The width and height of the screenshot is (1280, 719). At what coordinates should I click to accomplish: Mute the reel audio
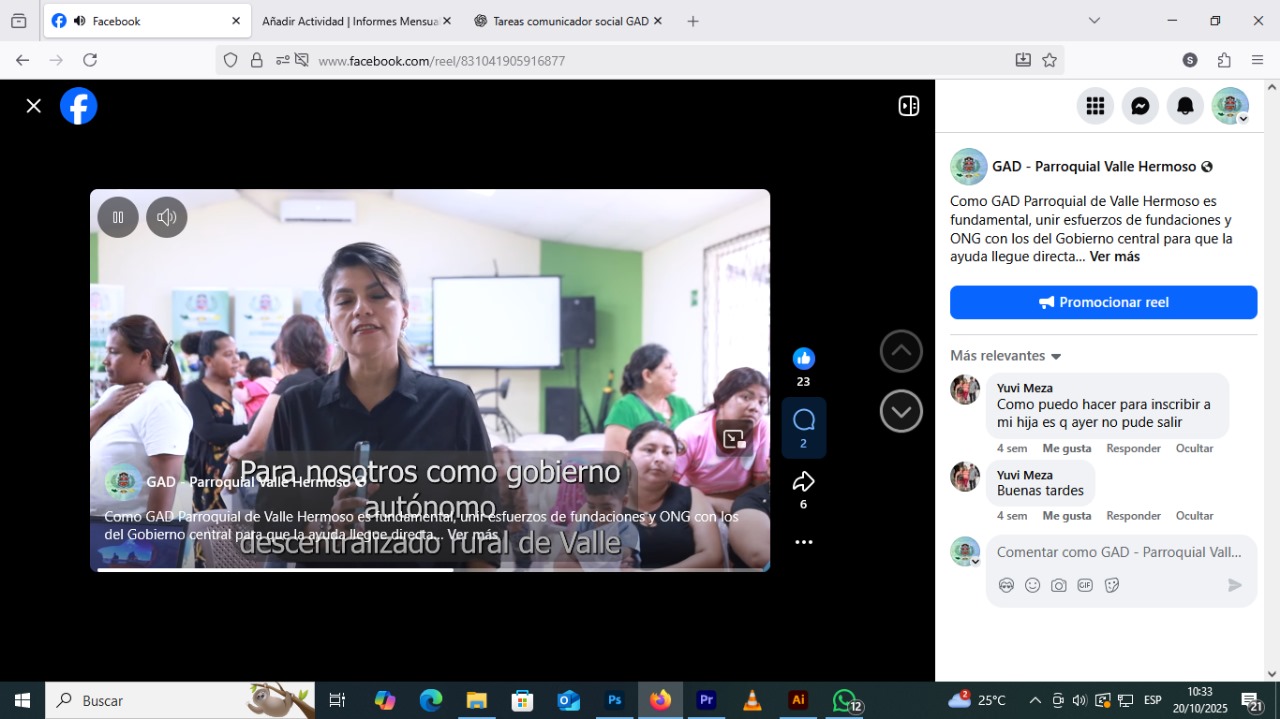[x=167, y=217]
